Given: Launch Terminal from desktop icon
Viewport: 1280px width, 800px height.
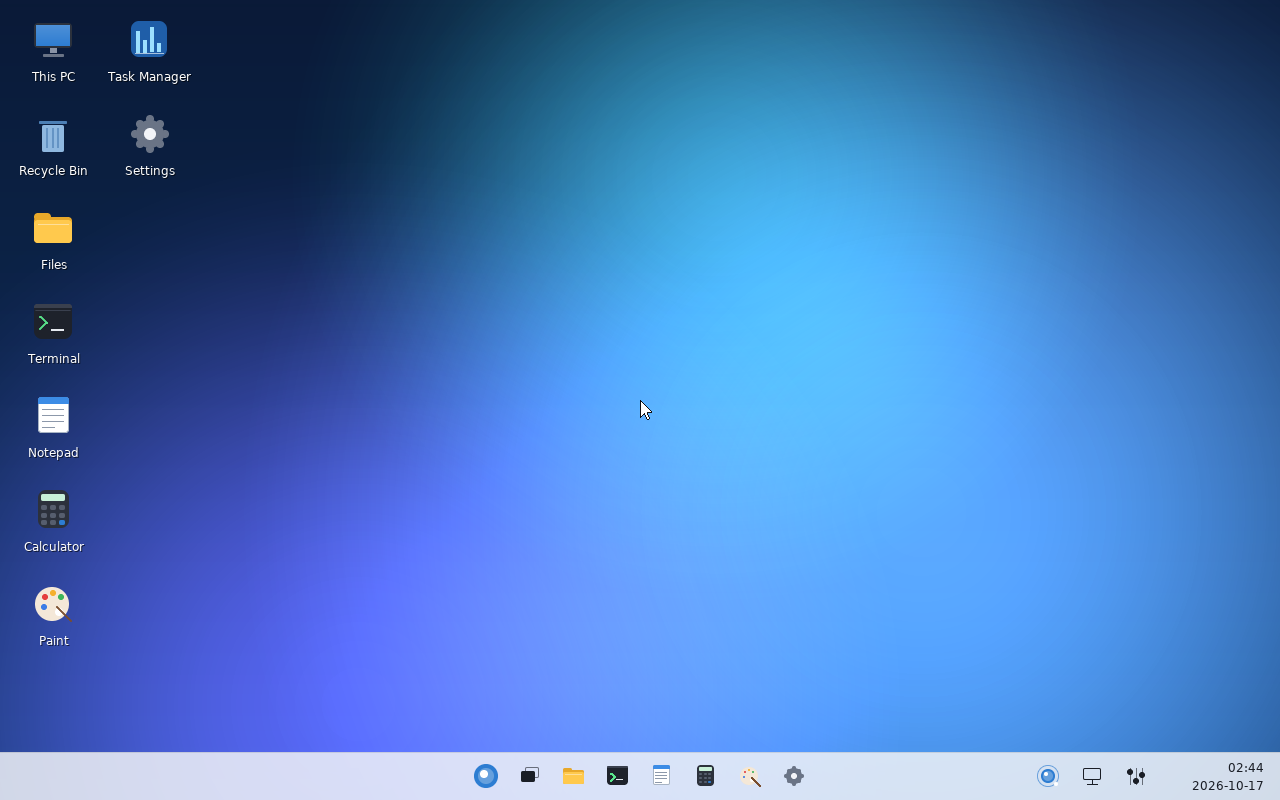Looking at the screenshot, I should 53,322.
